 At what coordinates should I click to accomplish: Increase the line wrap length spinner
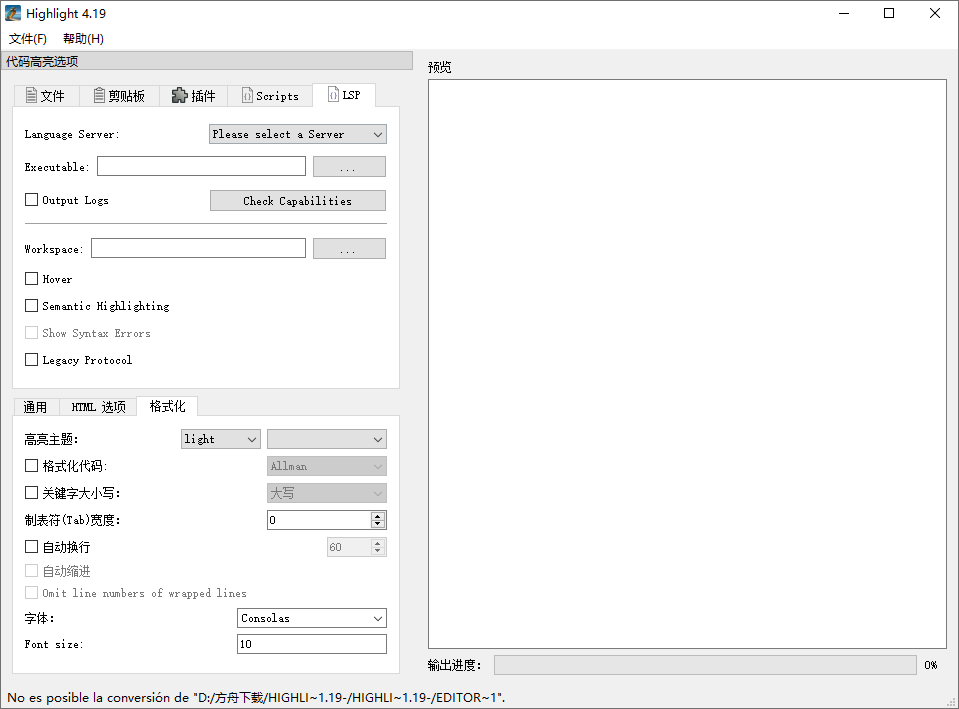coord(378,543)
